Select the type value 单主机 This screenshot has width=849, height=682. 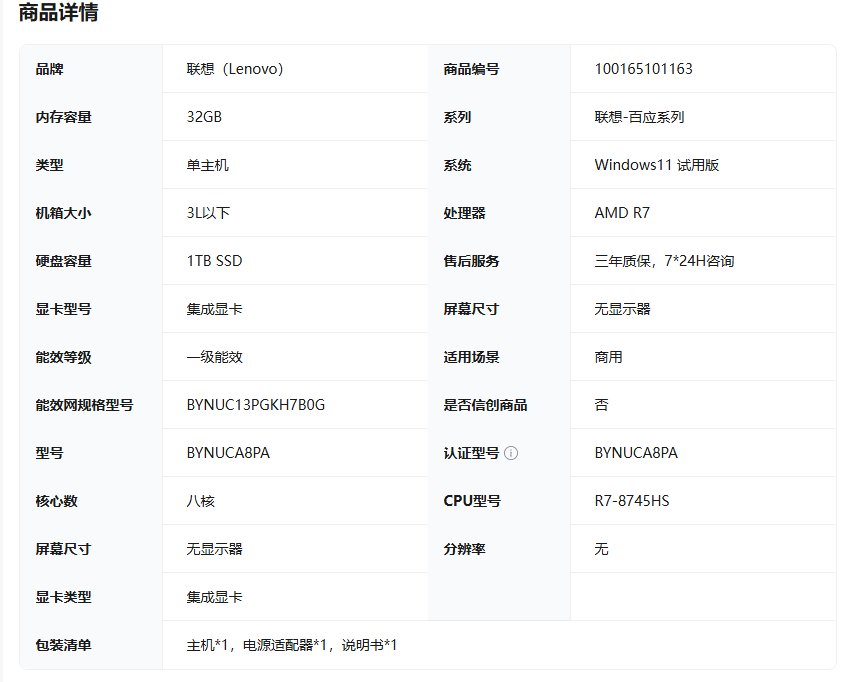click(207, 165)
